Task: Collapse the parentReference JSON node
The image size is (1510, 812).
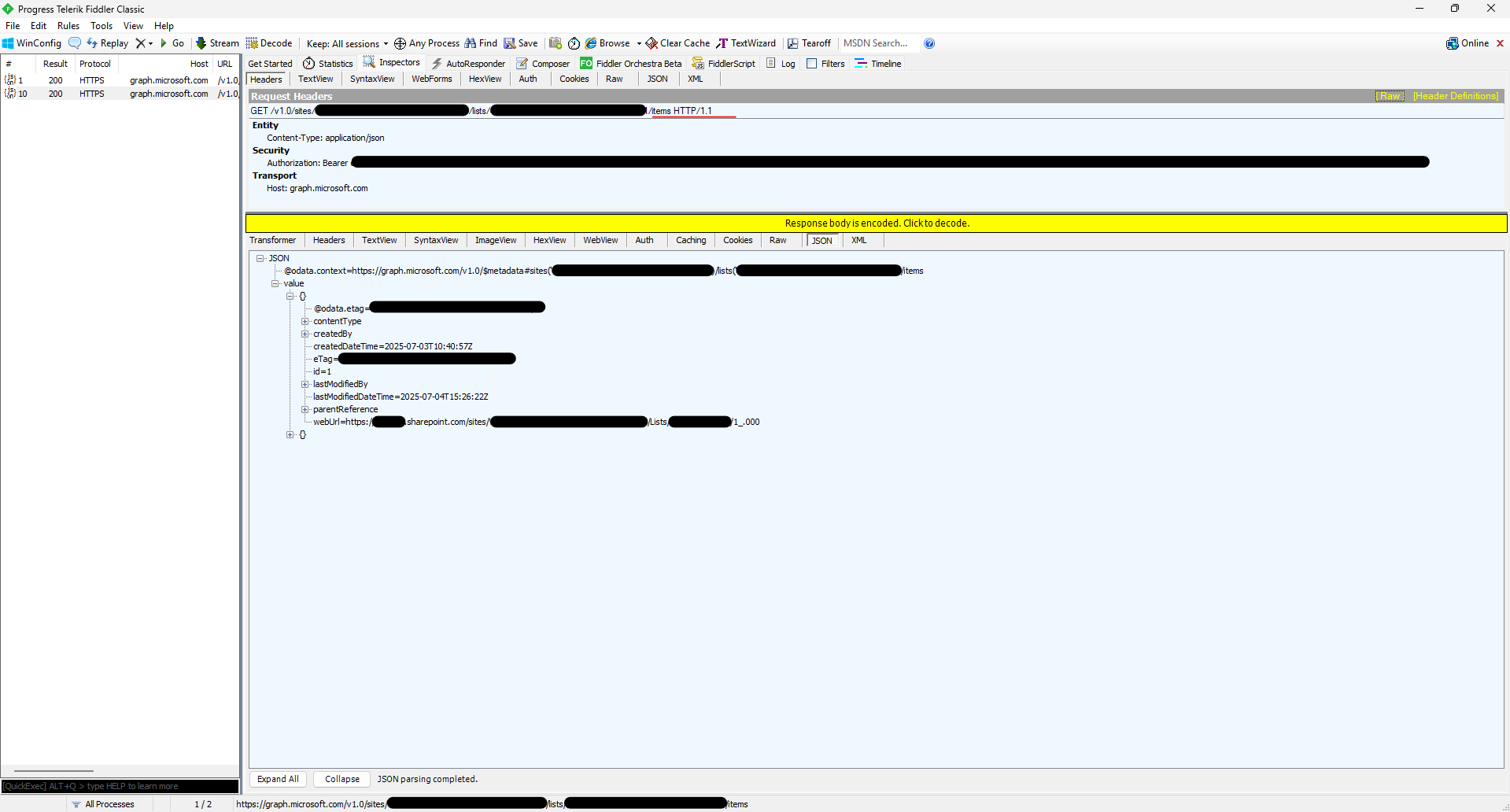Action: (x=305, y=409)
